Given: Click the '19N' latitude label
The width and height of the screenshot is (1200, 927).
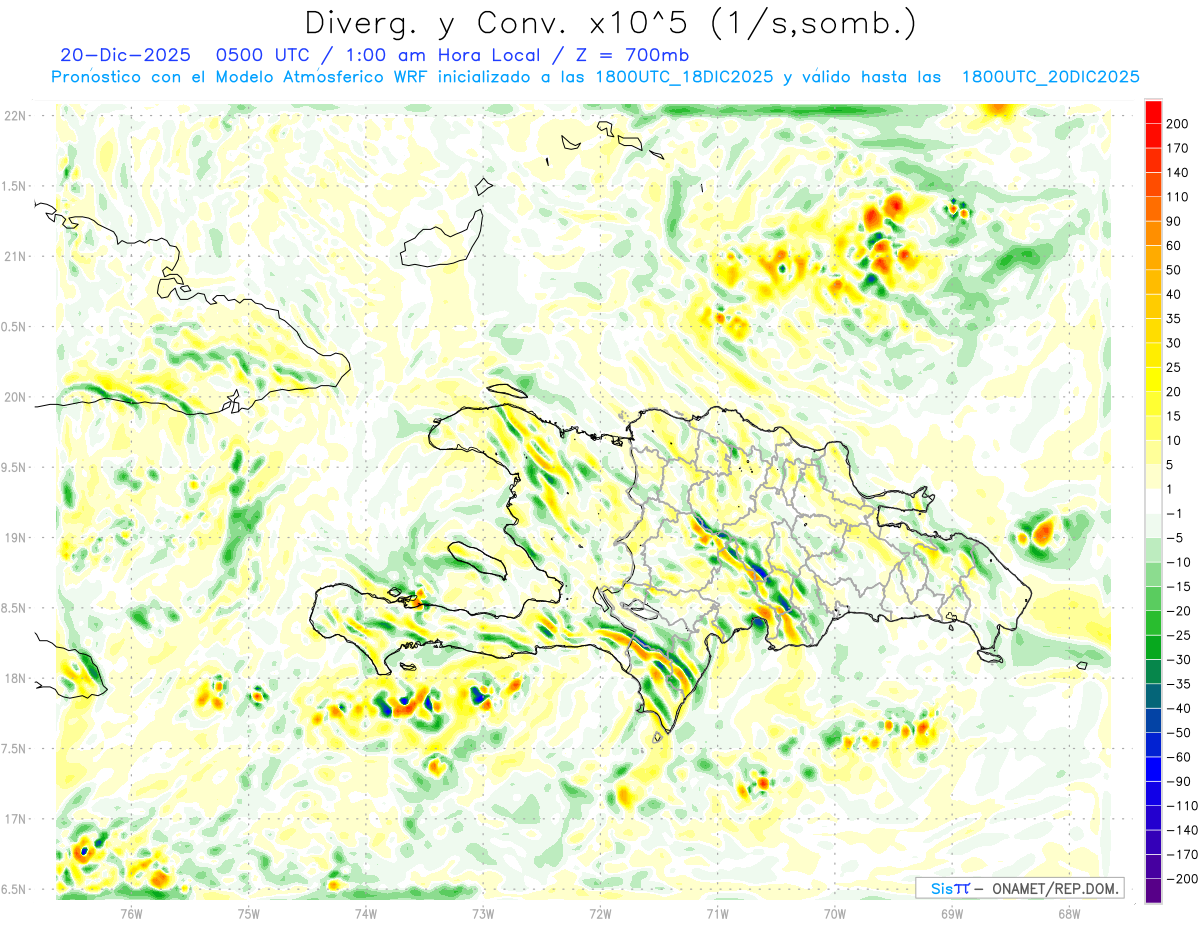Looking at the screenshot, I should (14, 538).
